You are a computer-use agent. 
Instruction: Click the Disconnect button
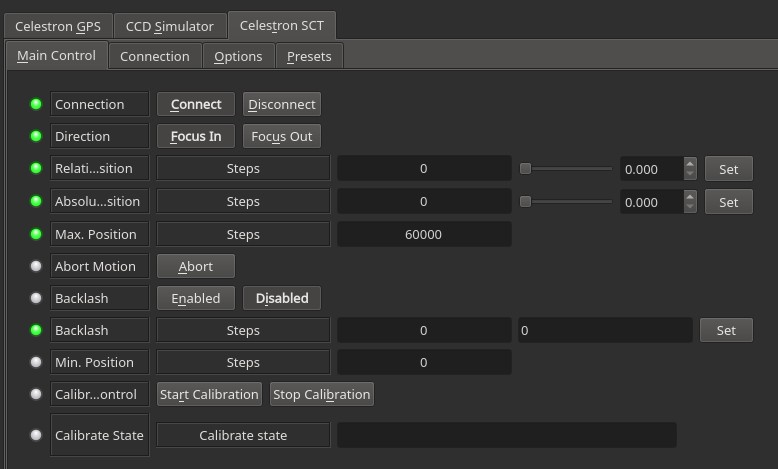(282, 104)
